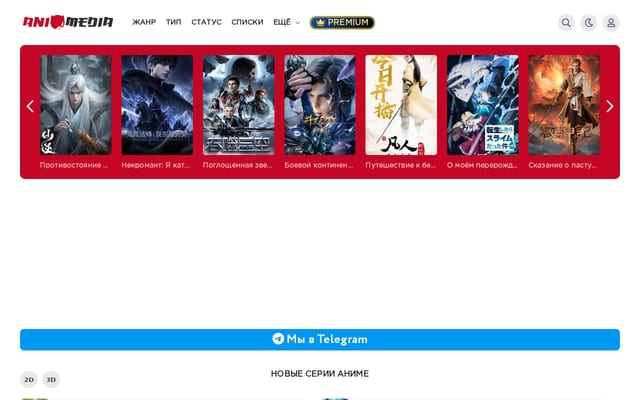Image resolution: width=640 pixels, height=400 pixels.
Task: Filter new episodes by 3D
Action: coord(51,380)
